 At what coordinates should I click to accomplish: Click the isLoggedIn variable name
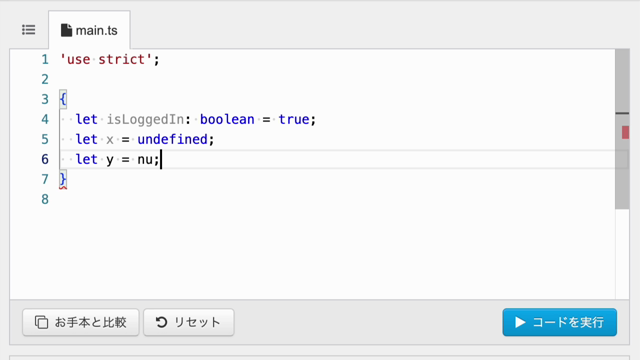(x=146, y=119)
